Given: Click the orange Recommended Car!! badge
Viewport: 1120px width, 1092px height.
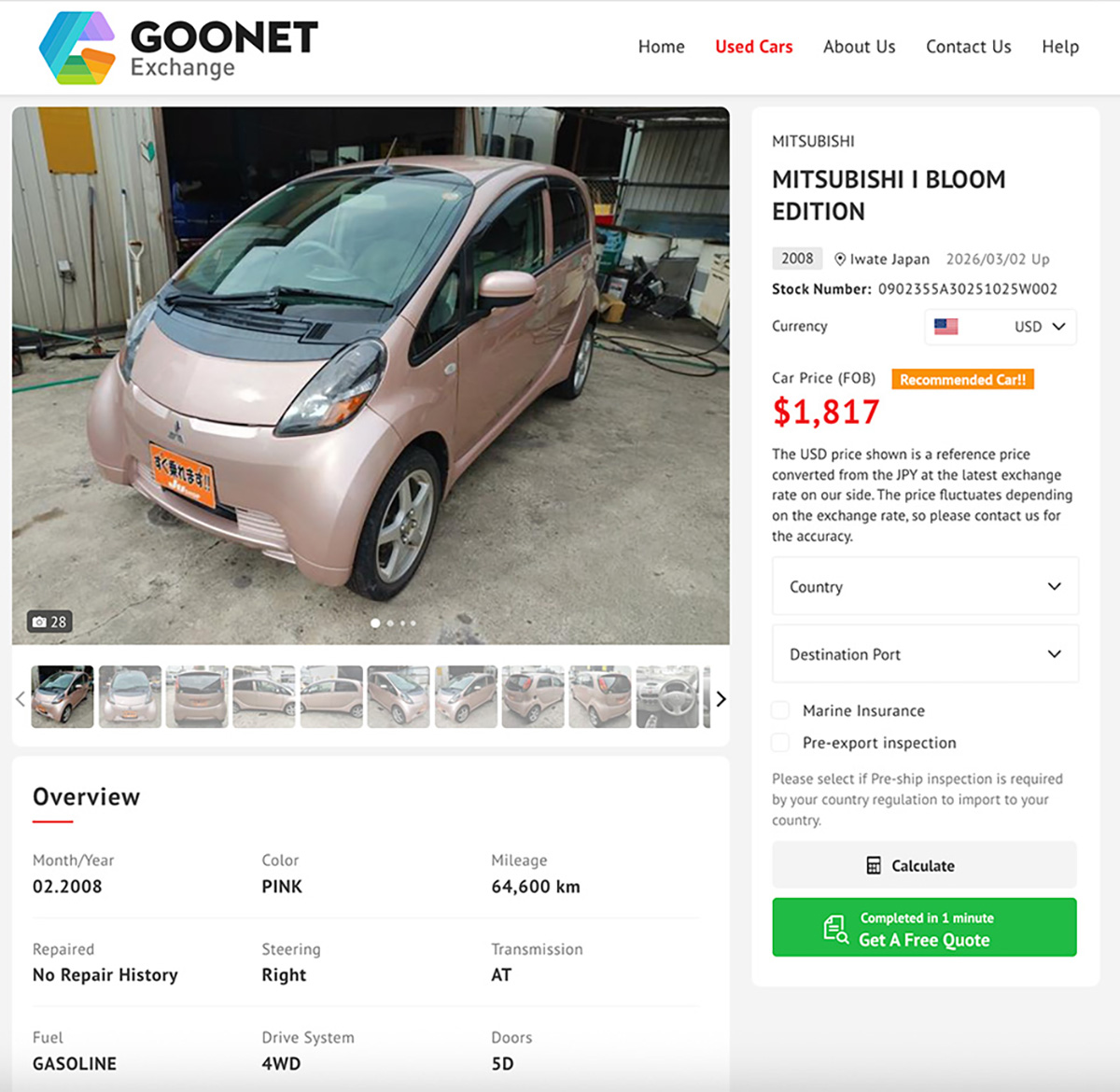Looking at the screenshot, I should (962, 379).
